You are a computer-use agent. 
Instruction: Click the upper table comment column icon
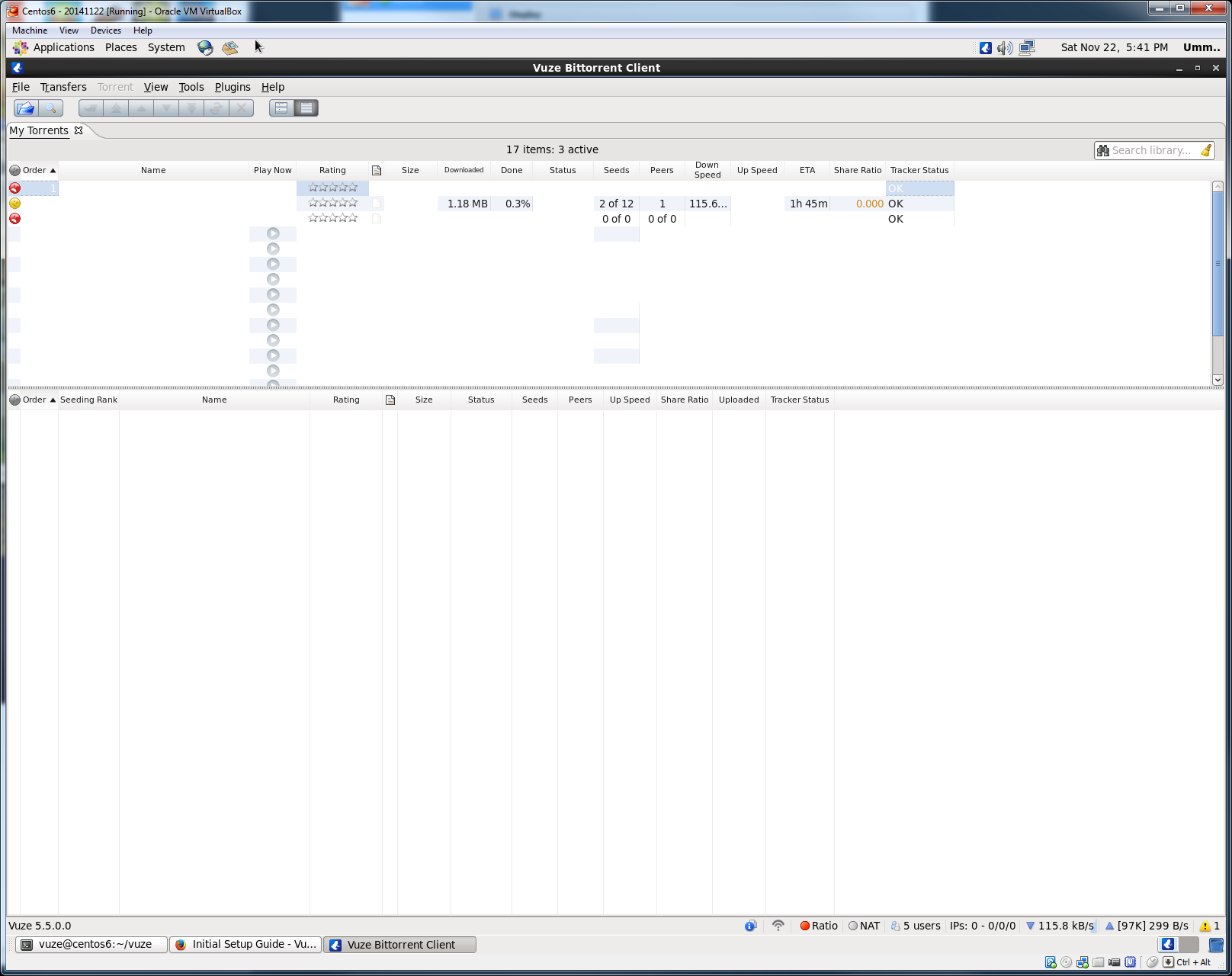(x=377, y=170)
